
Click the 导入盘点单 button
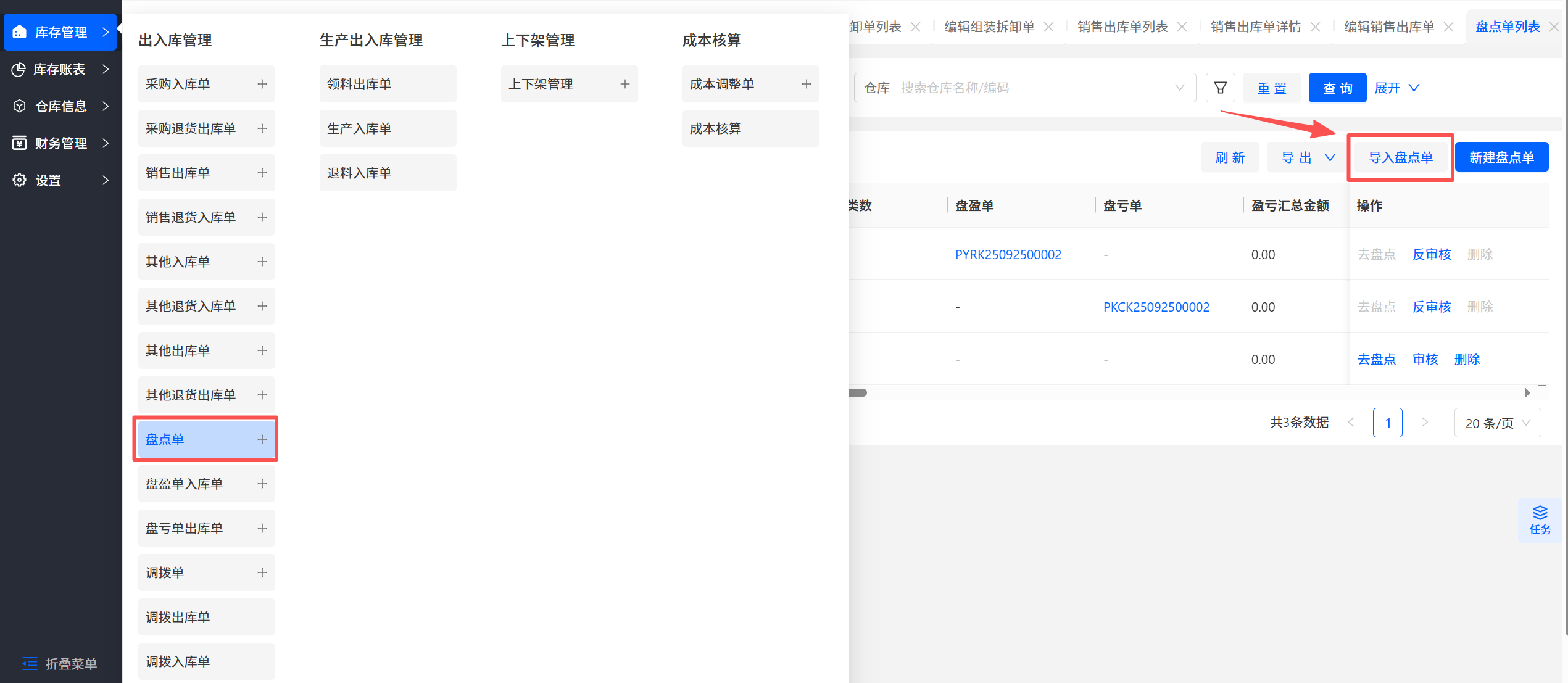(x=1400, y=157)
